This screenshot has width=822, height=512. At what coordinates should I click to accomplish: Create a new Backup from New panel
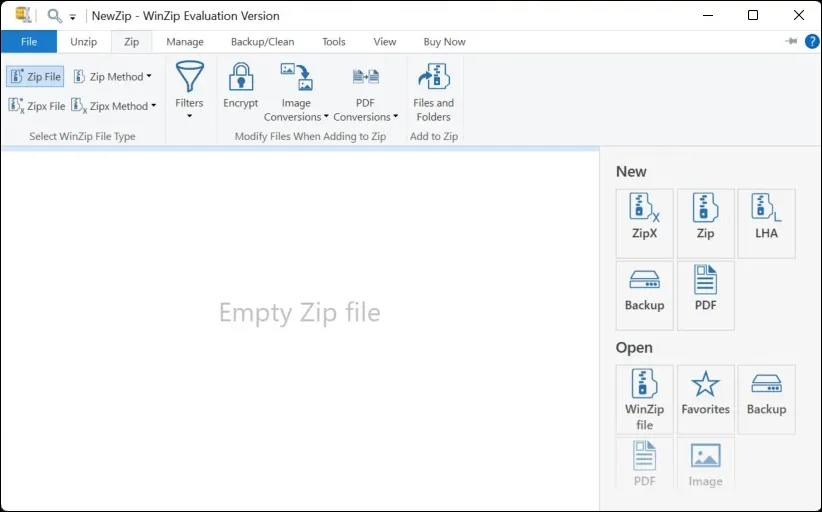point(644,296)
